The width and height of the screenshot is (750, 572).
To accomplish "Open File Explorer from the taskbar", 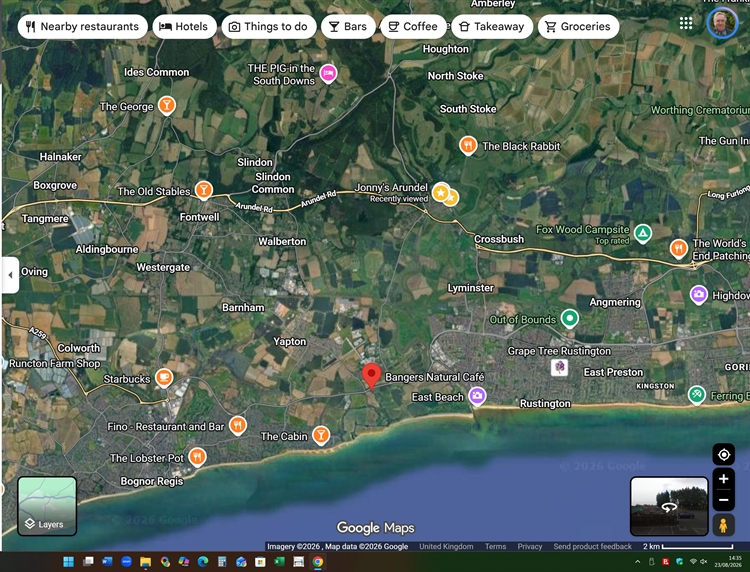I will point(145,561).
